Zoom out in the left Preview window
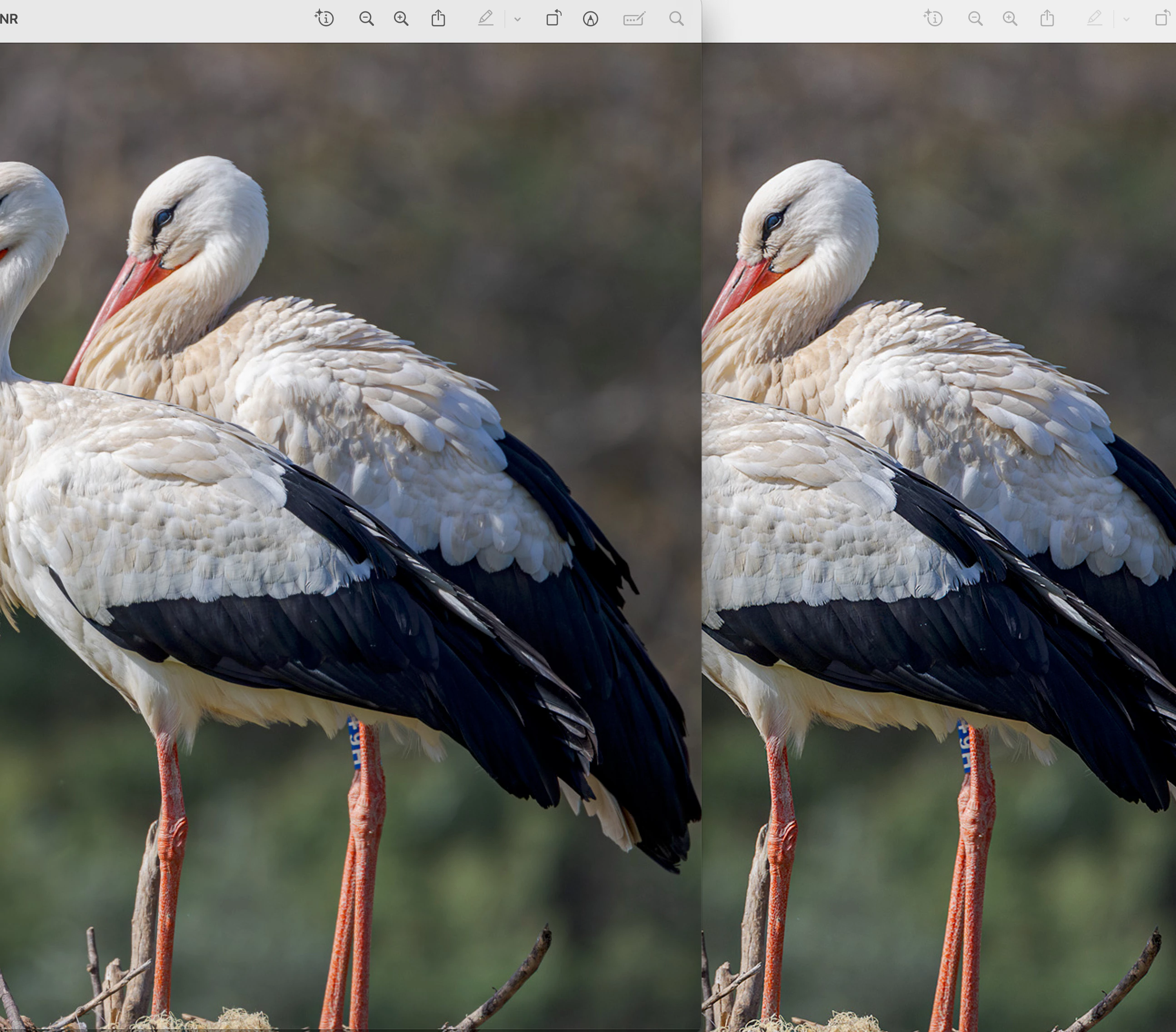This screenshot has width=1176, height=1032. [367, 19]
